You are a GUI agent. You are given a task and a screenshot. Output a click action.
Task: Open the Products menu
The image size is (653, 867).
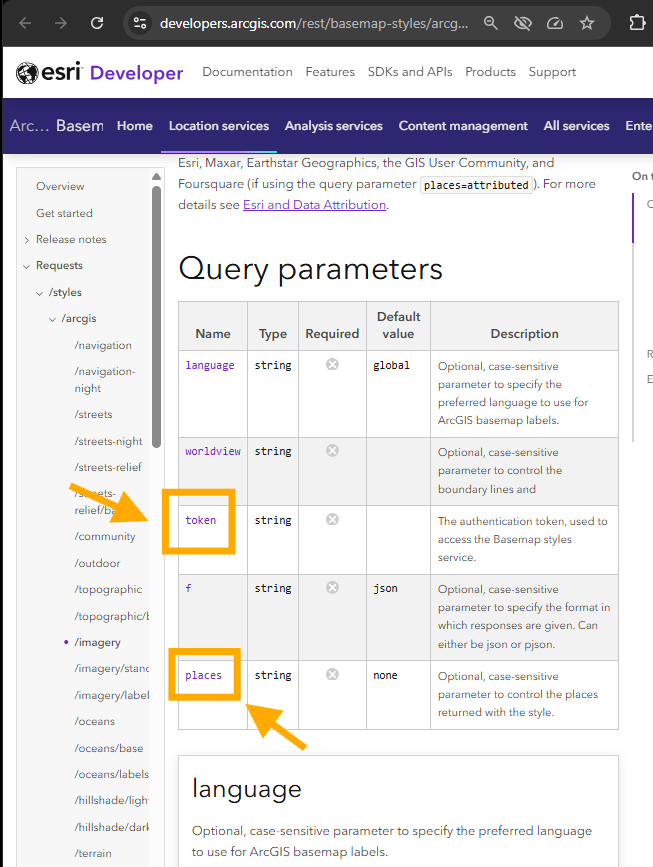pos(490,72)
